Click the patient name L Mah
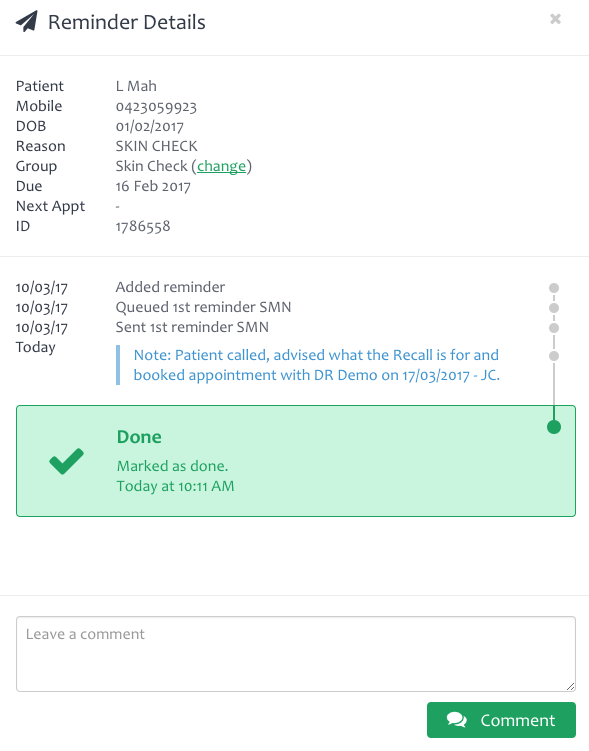Image resolution: width=589 pixels, height=751 pixels. (136, 86)
